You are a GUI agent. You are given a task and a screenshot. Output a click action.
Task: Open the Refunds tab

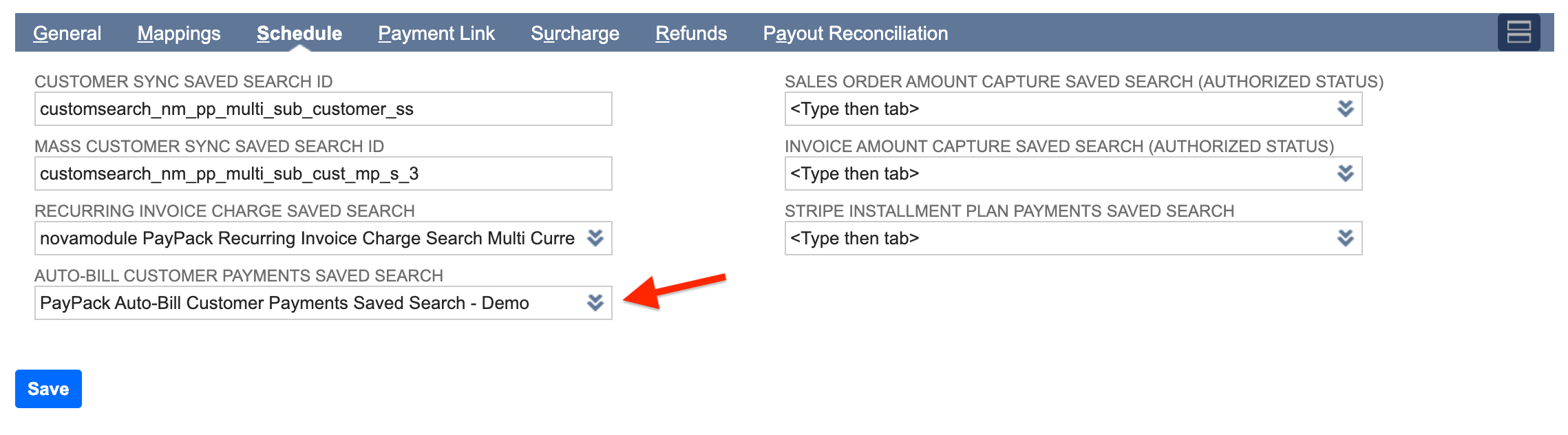pos(691,32)
